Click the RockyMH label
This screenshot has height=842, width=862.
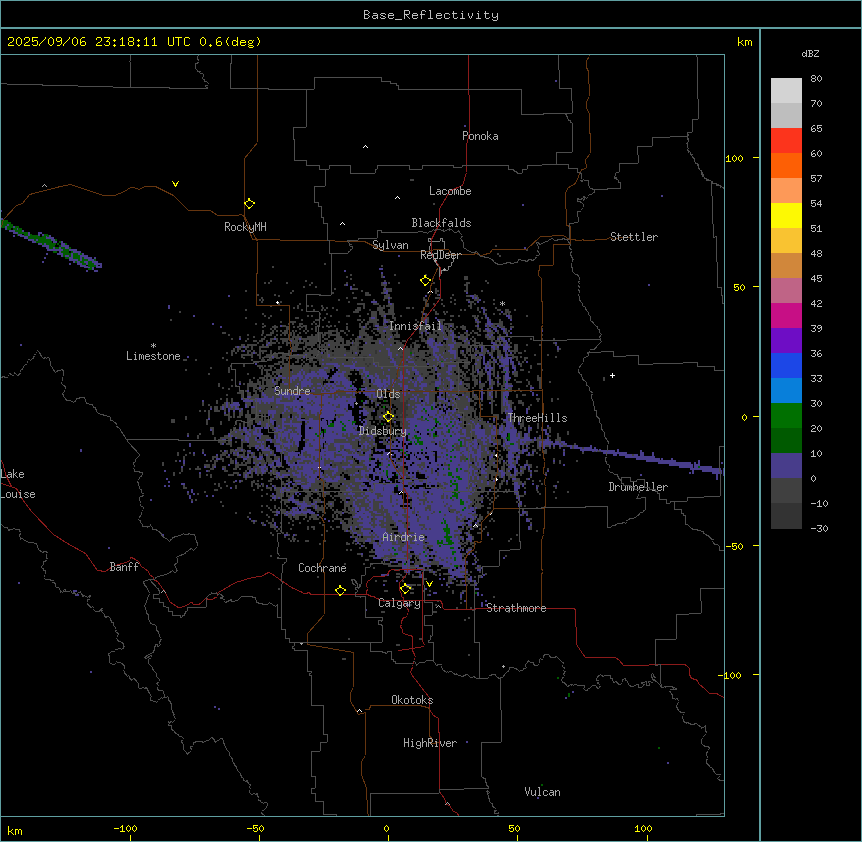click(x=245, y=227)
